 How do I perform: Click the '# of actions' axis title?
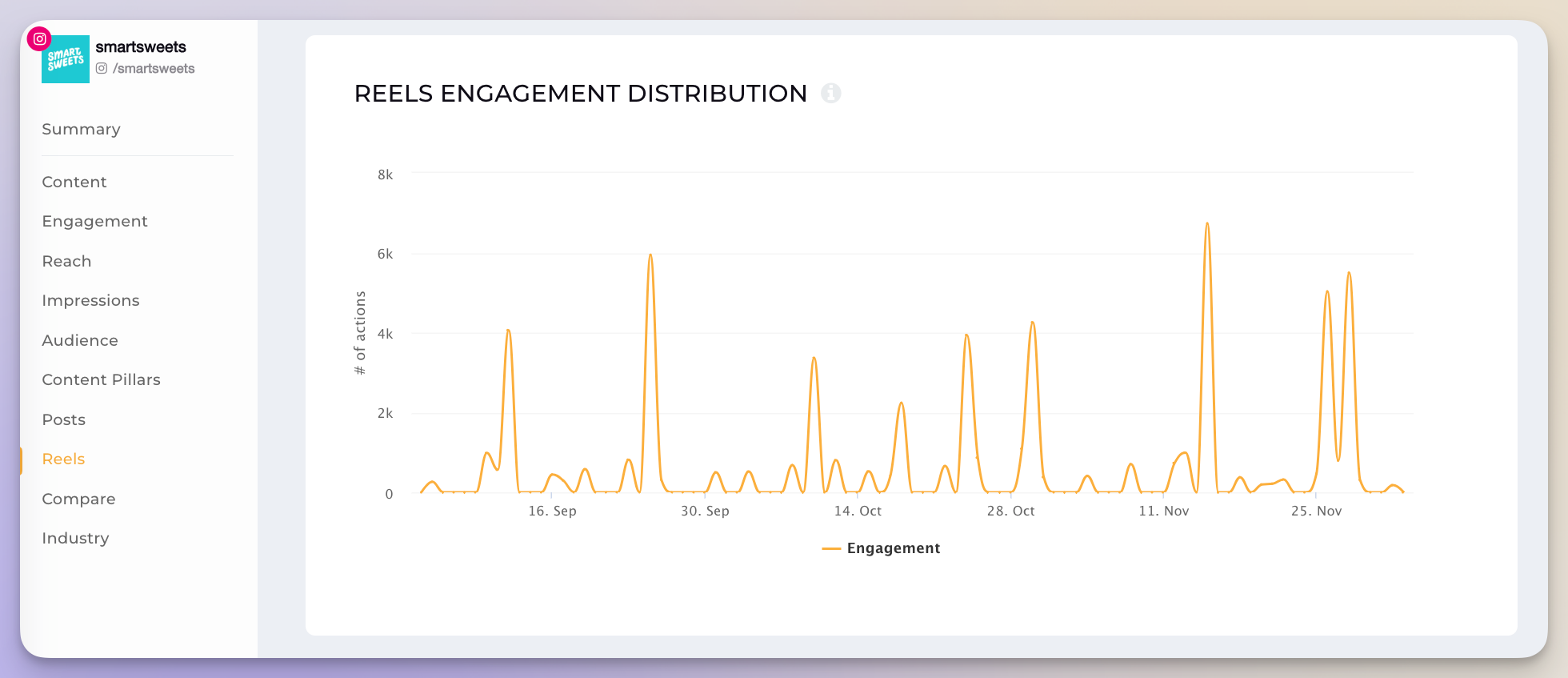coord(360,333)
